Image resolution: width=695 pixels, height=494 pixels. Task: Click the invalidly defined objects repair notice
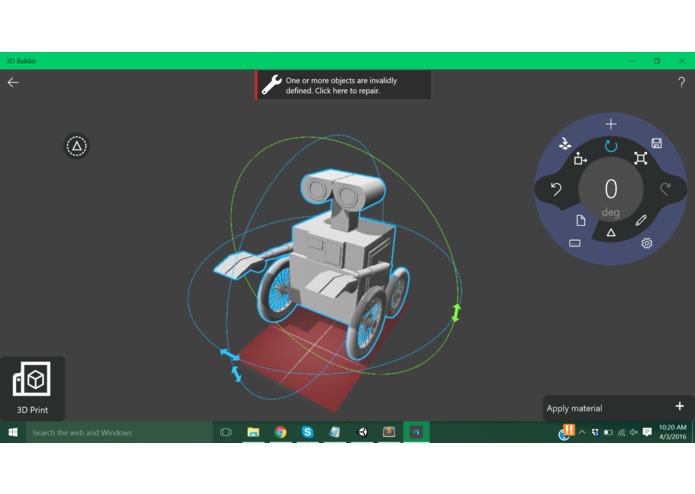tap(343, 85)
